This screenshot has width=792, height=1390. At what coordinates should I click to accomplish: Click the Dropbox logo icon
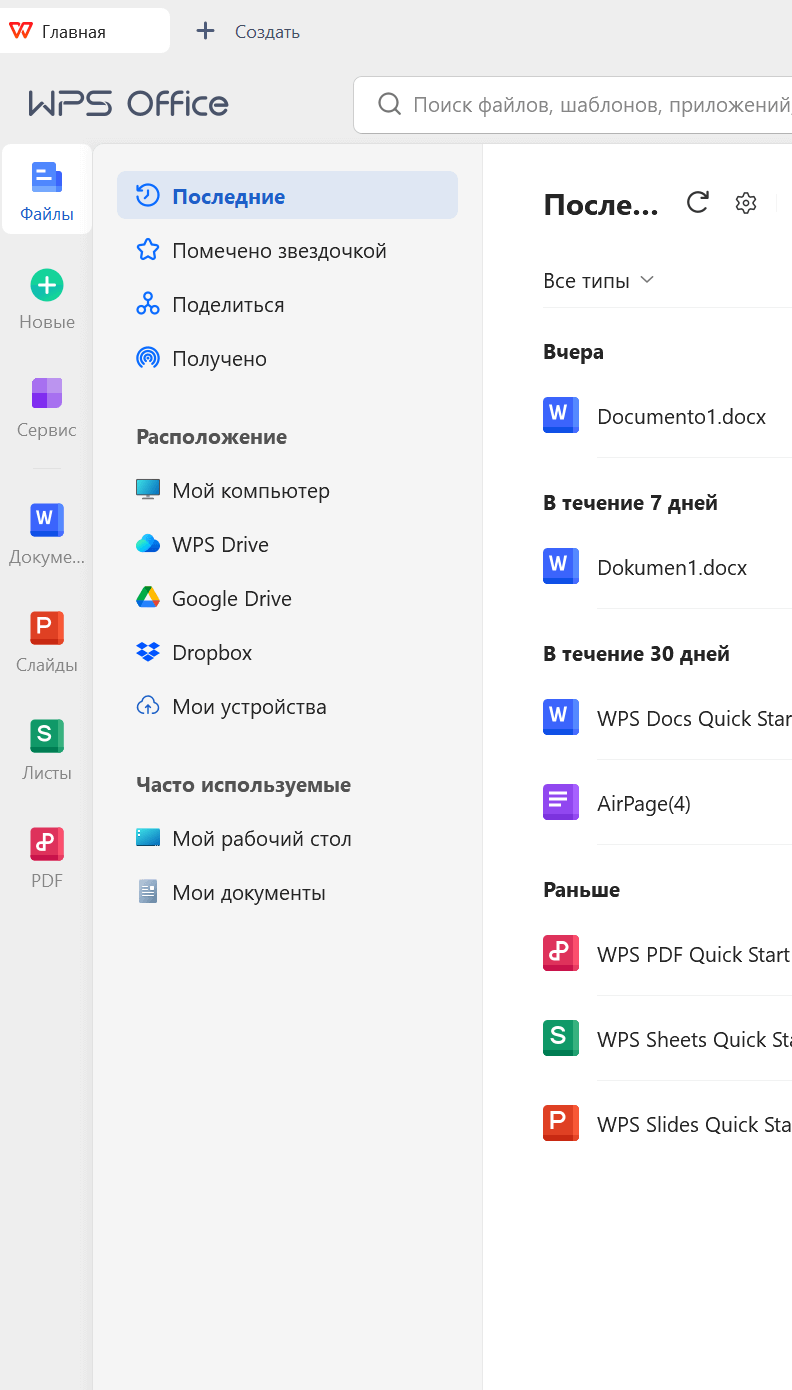tap(148, 652)
